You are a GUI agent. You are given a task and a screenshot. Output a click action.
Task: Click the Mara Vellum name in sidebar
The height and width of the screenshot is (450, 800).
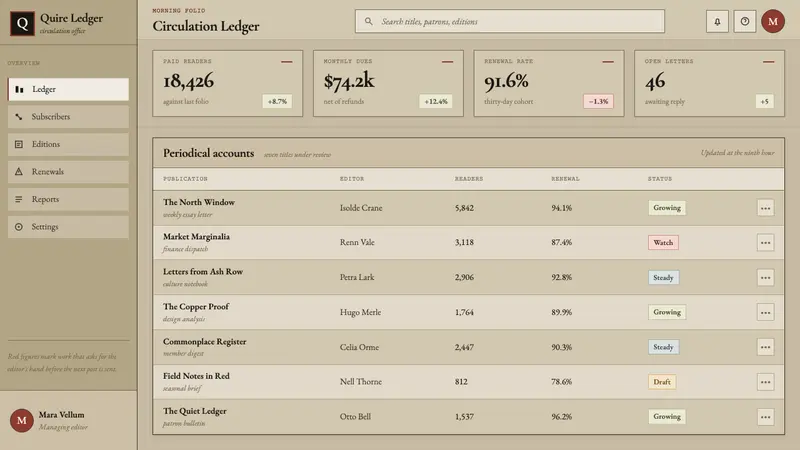pos(62,415)
